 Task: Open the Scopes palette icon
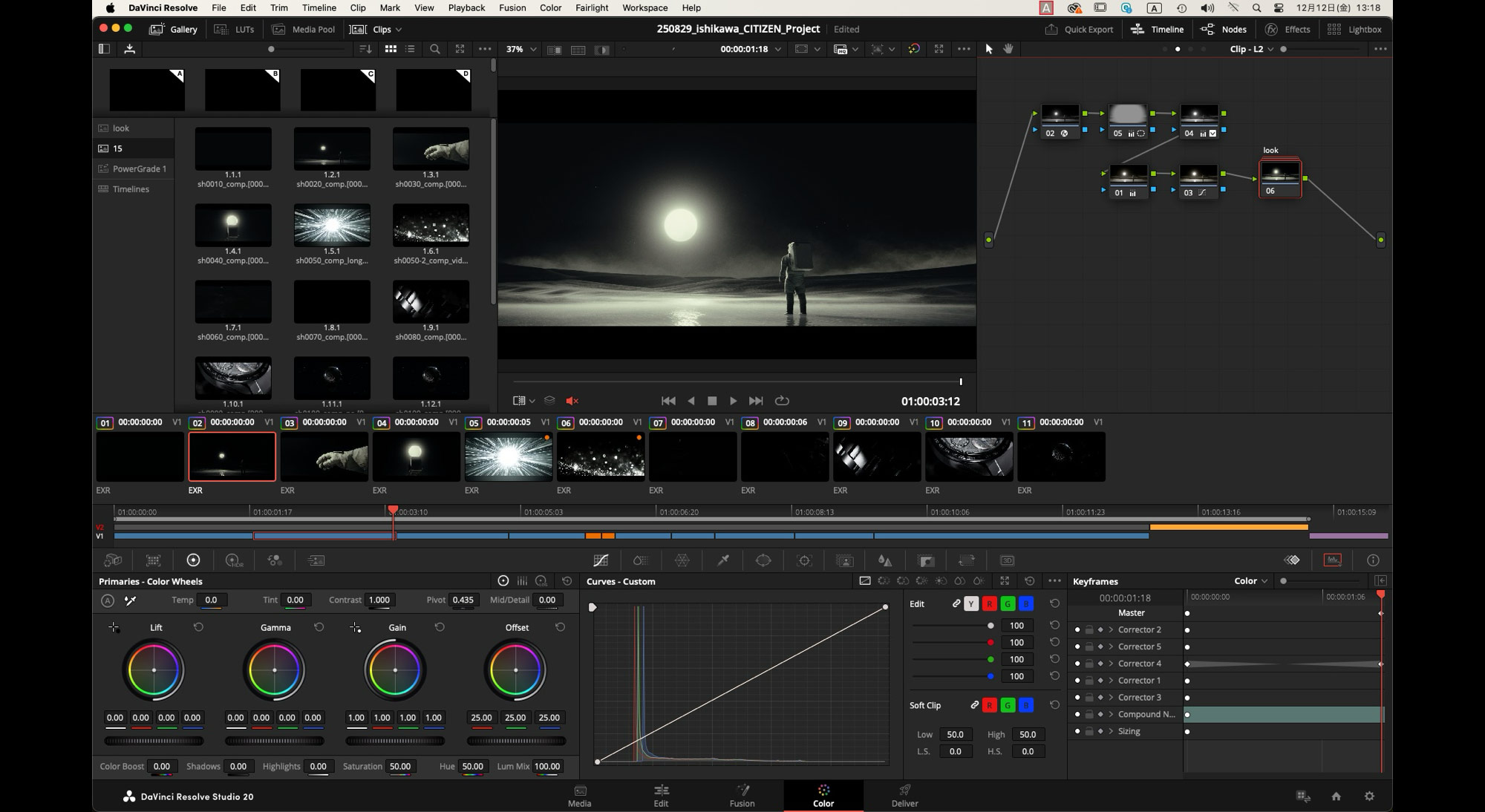coord(1333,560)
